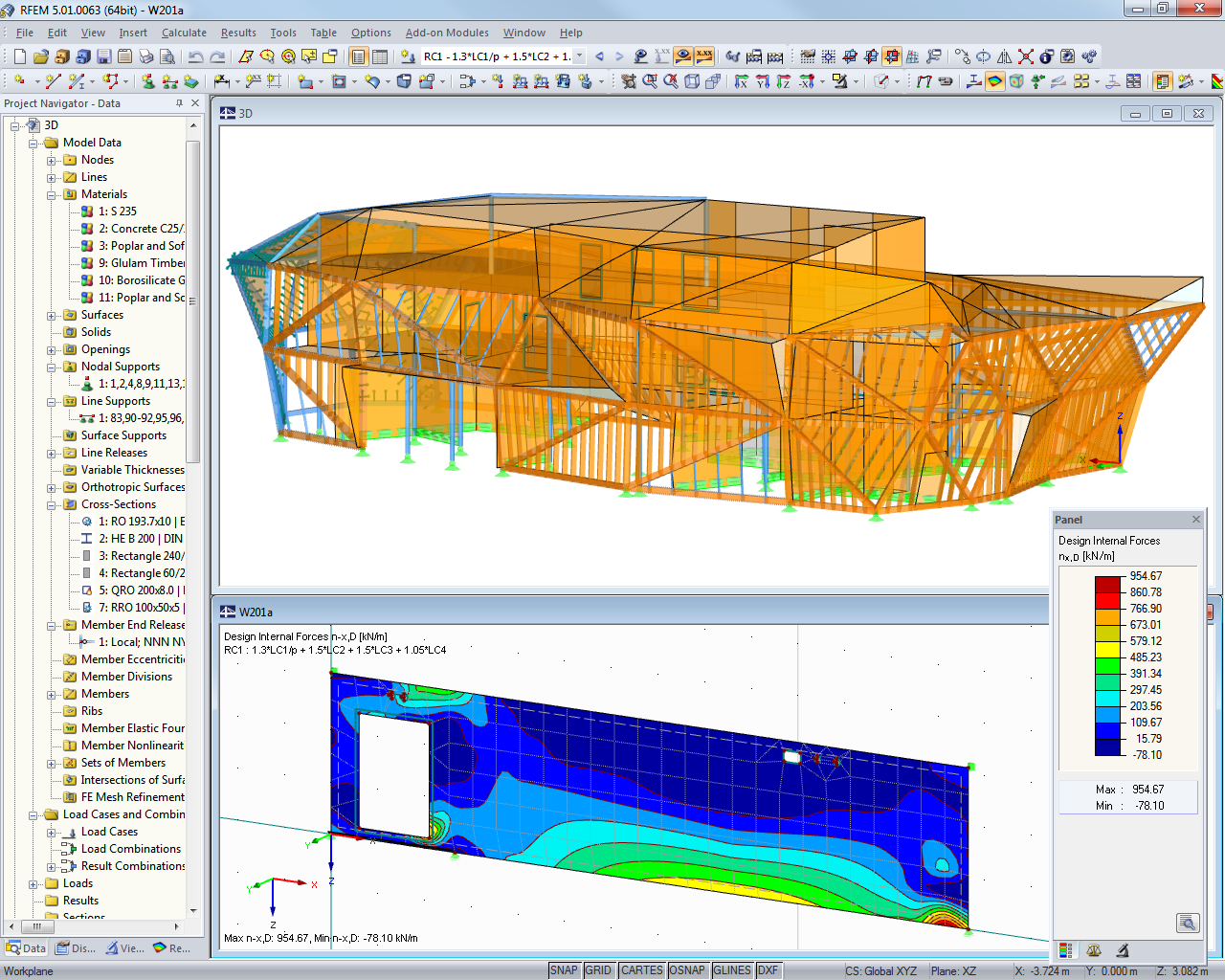Switch to the Display tab below the navigator
The width and height of the screenshot is (1225, 980).
click(x=75, y=947)
